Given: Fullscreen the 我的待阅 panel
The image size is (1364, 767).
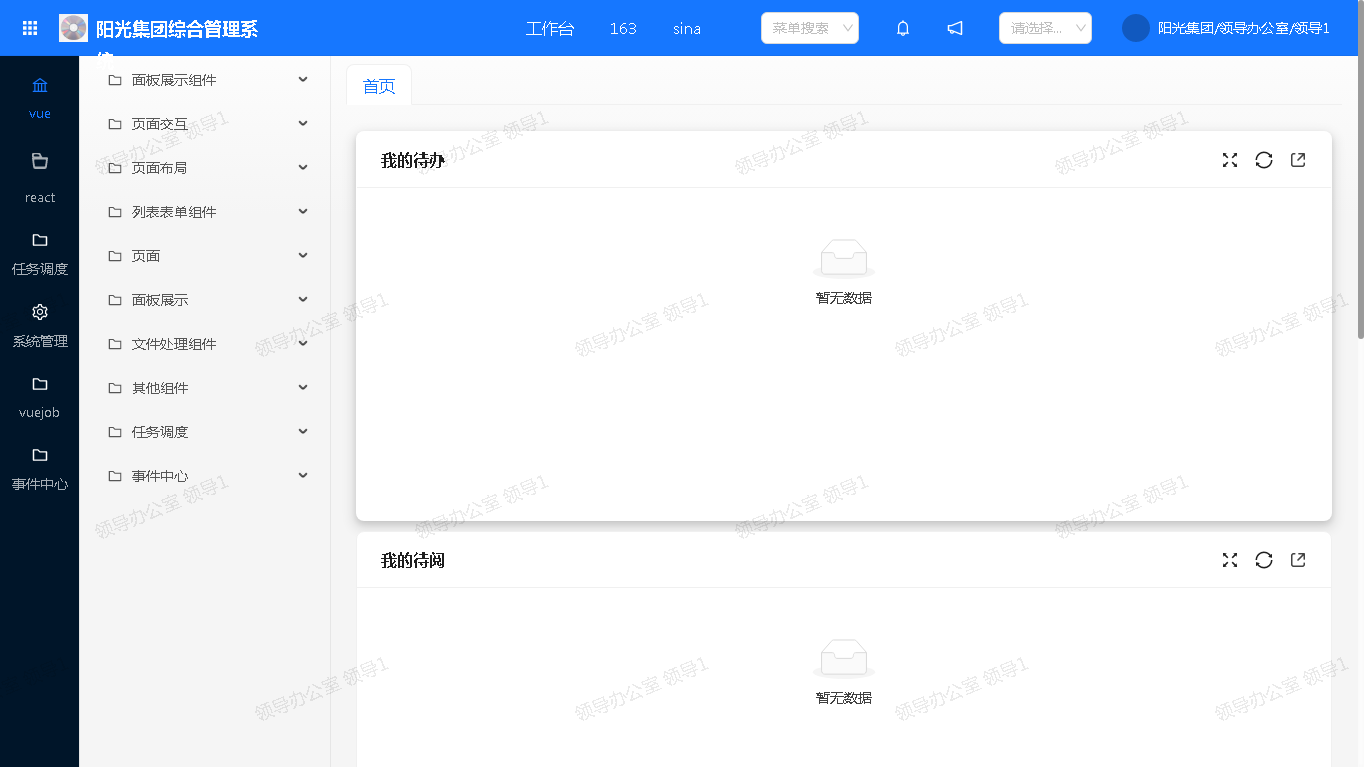Looking at the screenshot, I should pos(1230,560).
